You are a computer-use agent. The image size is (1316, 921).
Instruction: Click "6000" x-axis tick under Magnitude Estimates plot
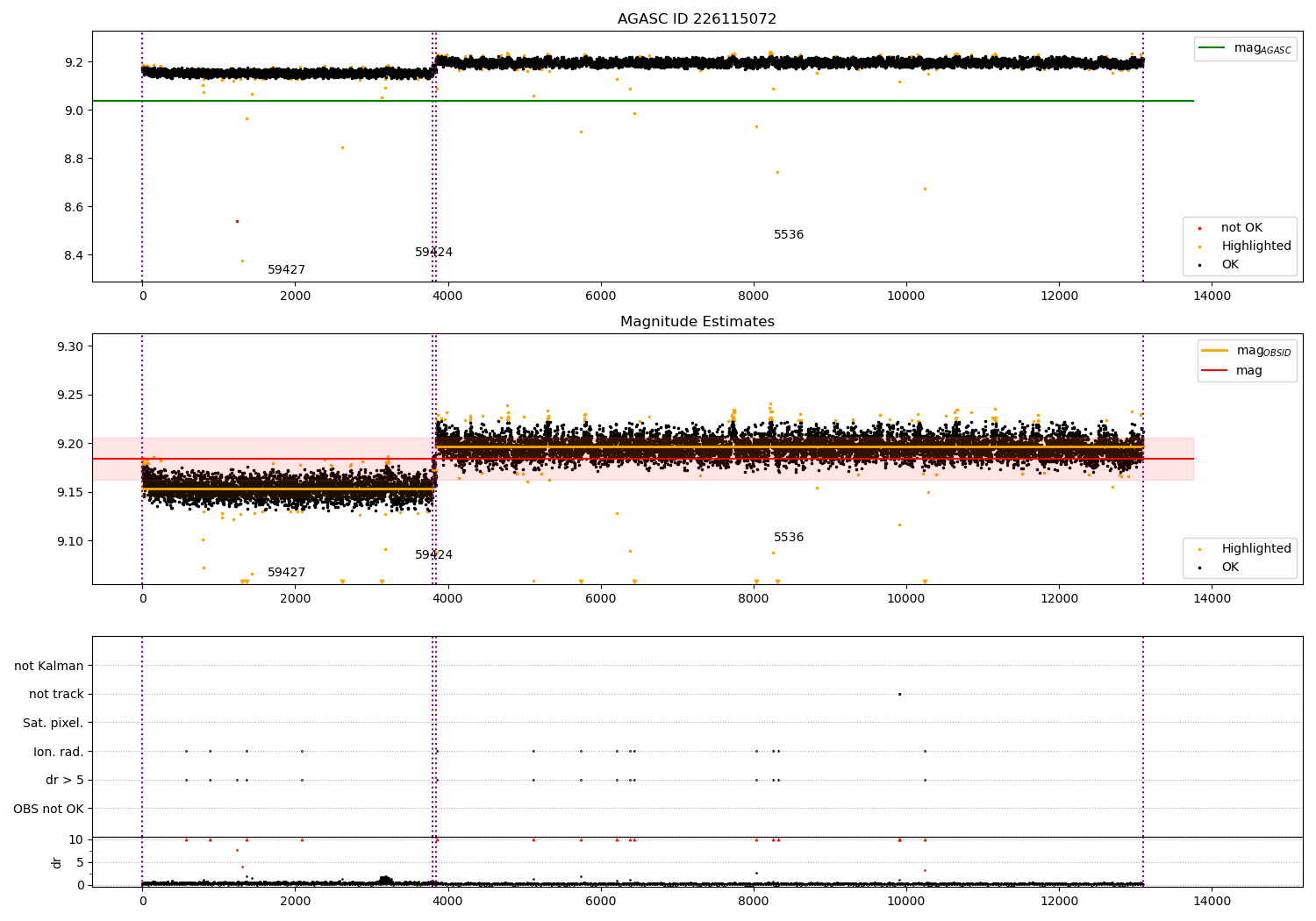(x=601, y=599)
